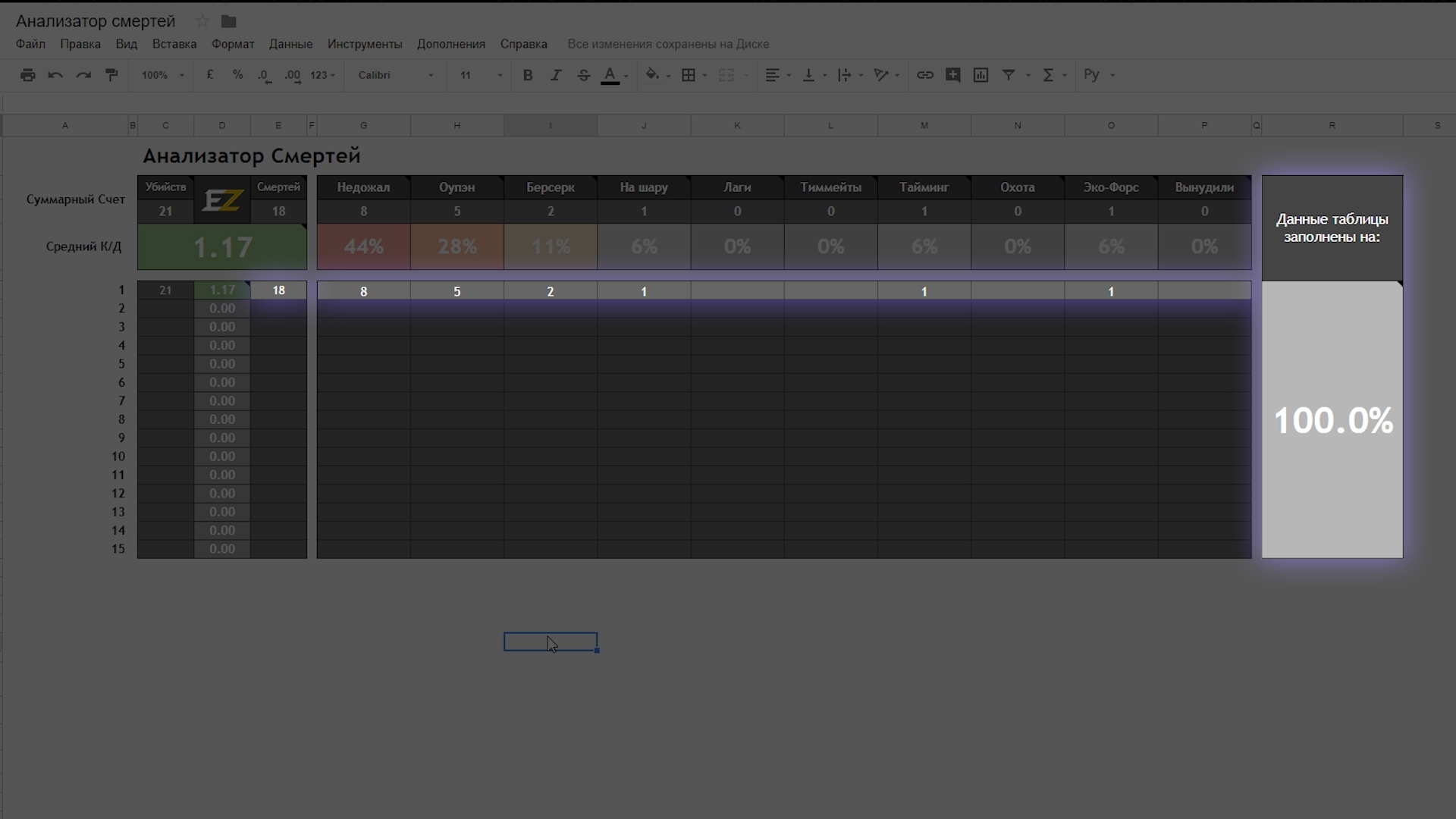Click the average K/D 1.17 cell
The width and height of the screenshot is (1456, 819).
coord(222,247)
